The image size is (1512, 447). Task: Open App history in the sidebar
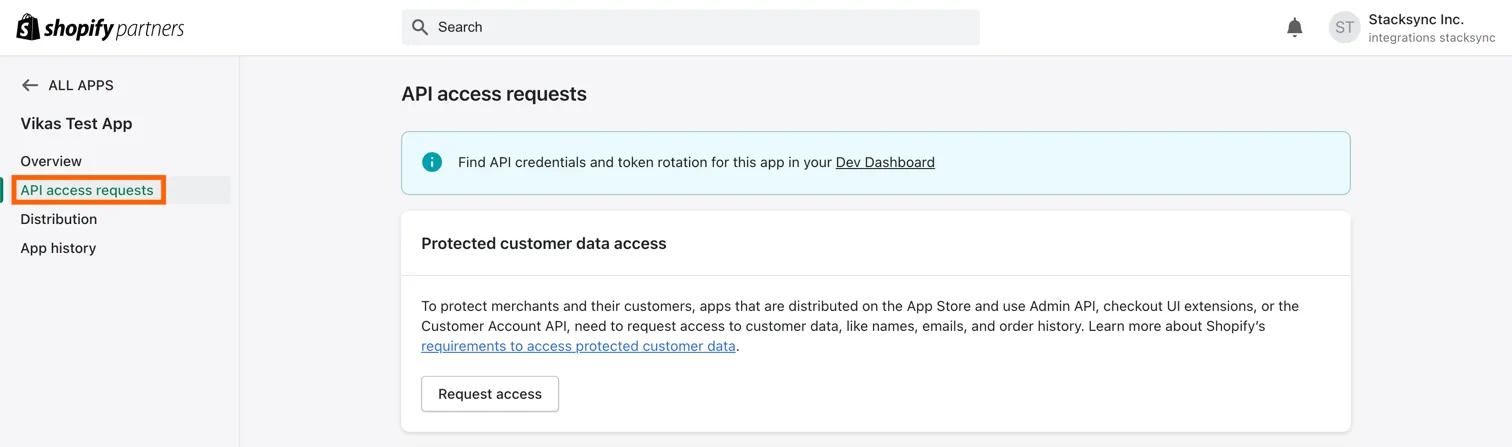point(58,248)
